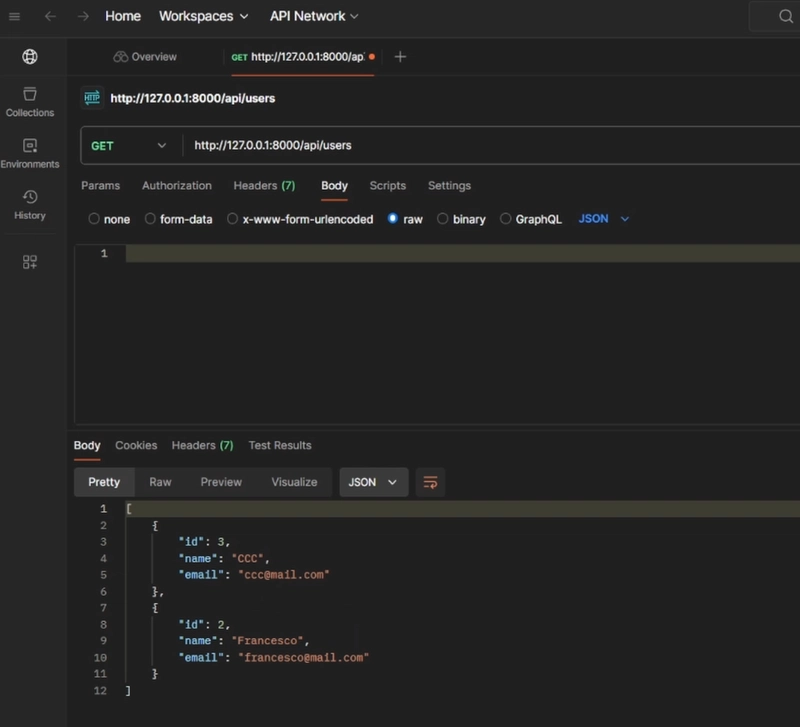
Task: Click the "Francesco" name value
Action: (x=267, y=641)
